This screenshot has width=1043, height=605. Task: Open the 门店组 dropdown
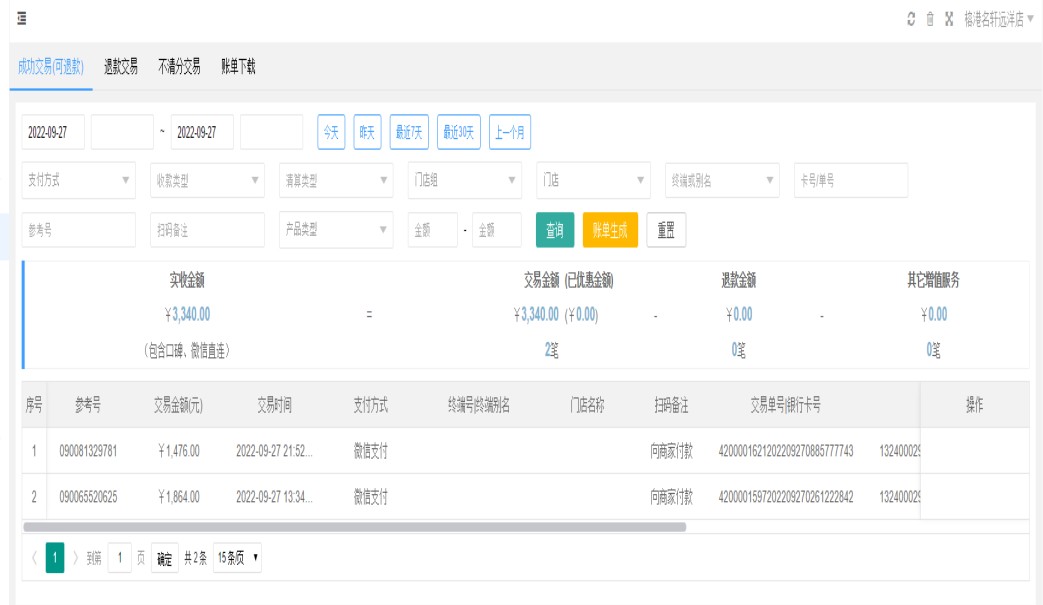coord(464,180)
